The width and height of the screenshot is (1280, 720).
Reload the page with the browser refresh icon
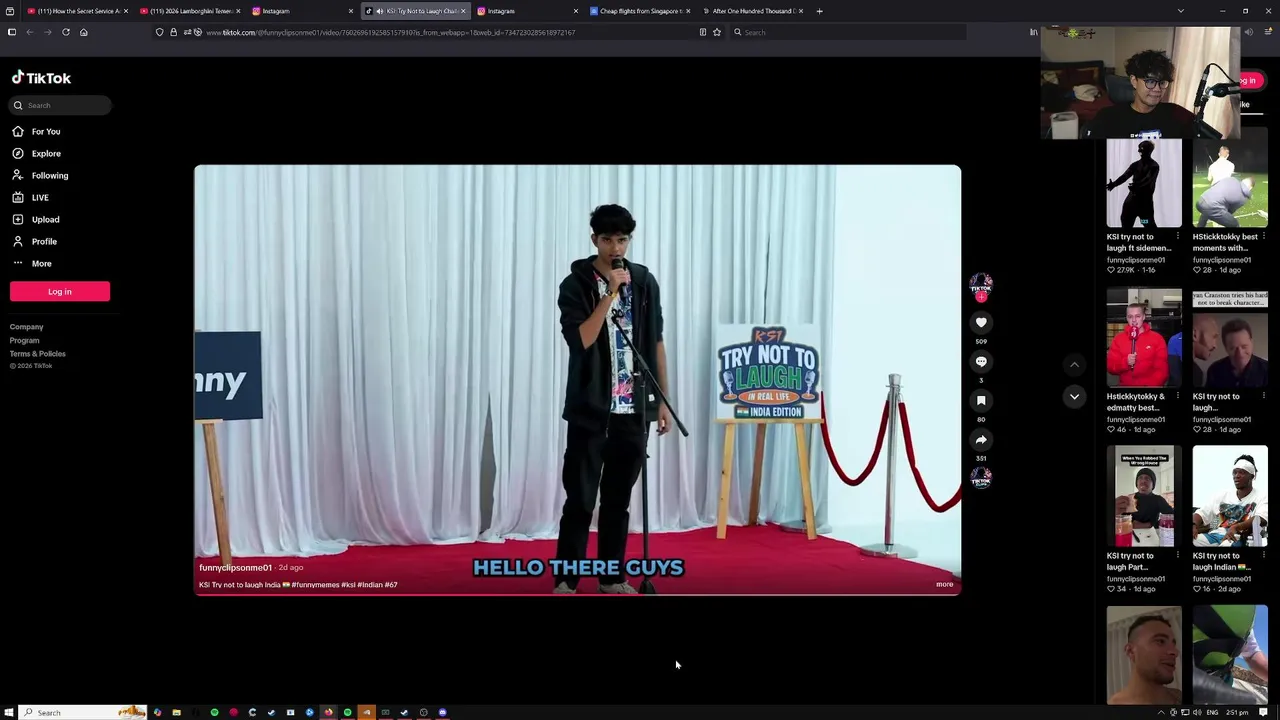coord(66,32)
